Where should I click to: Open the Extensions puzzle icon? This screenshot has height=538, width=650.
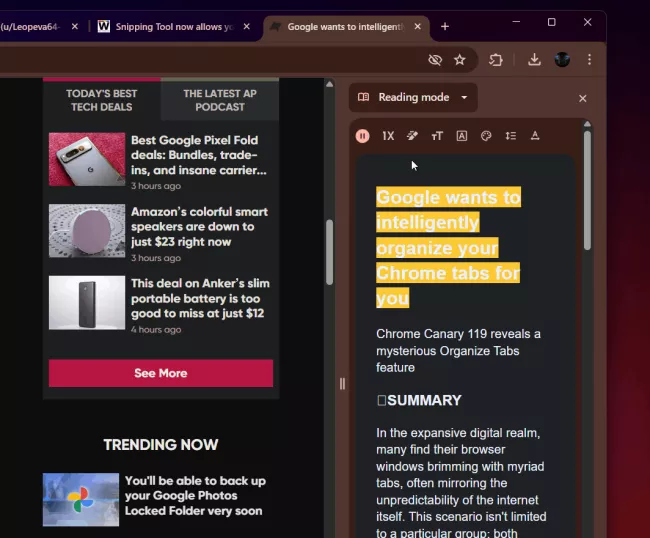pyautogui.click(x=495, y=60)
